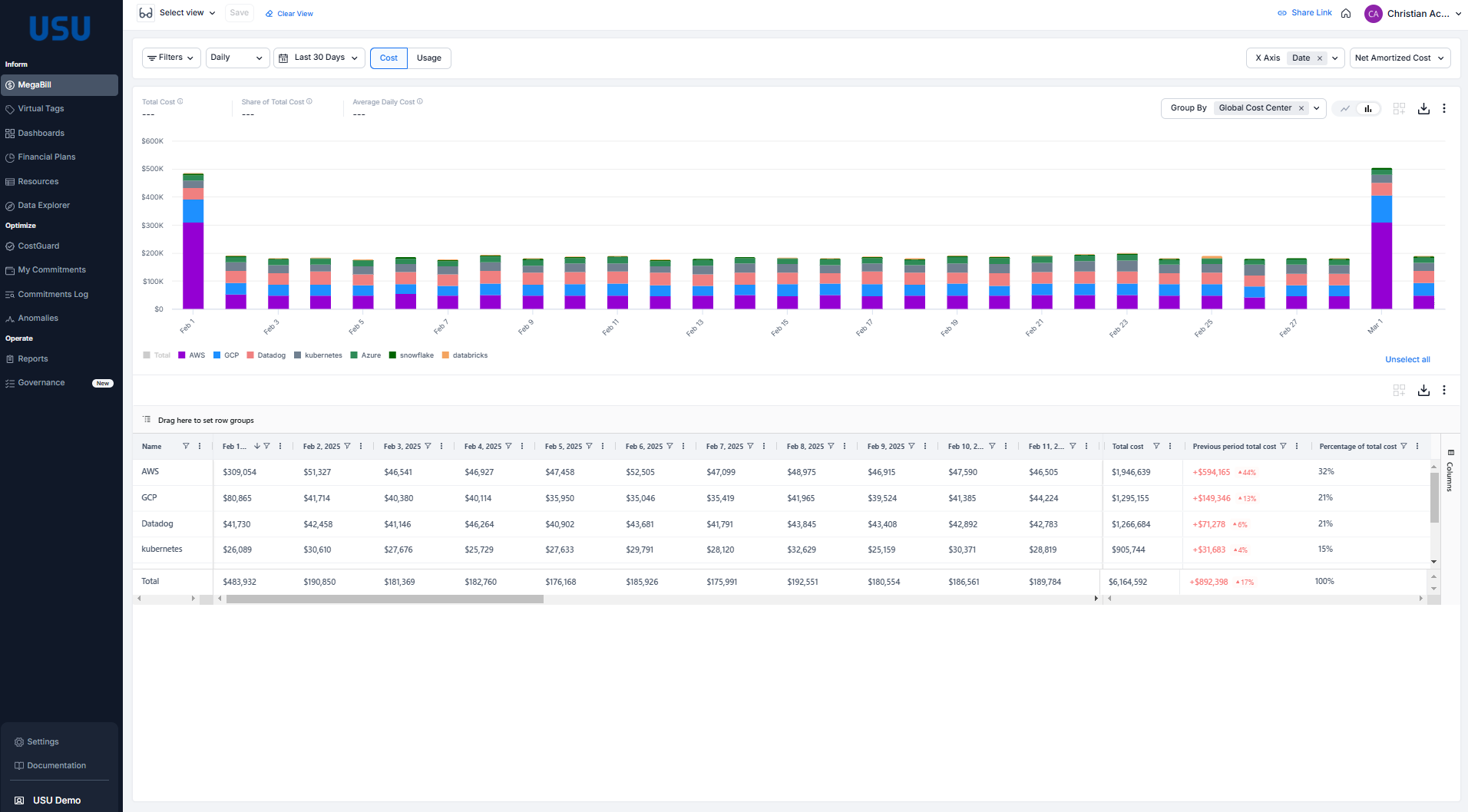Go to Dashboards in the sidebar
This screenshot has height=812, width=1468.
tap(41, 134)
